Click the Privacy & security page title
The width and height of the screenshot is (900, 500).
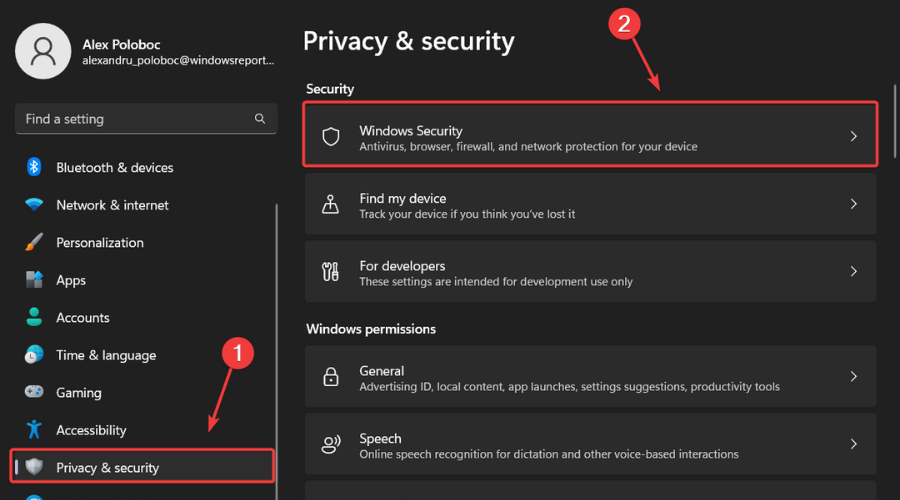coord(409,41)
